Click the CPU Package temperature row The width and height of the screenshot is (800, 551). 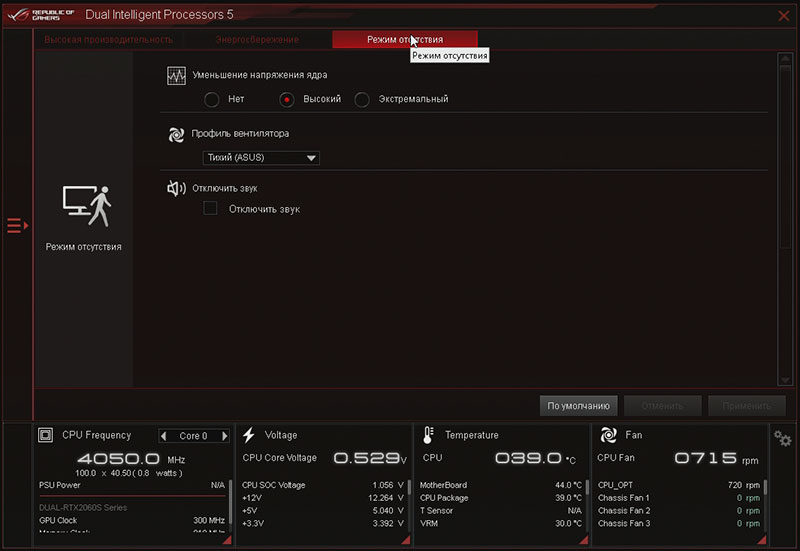(x=501, y=498)
